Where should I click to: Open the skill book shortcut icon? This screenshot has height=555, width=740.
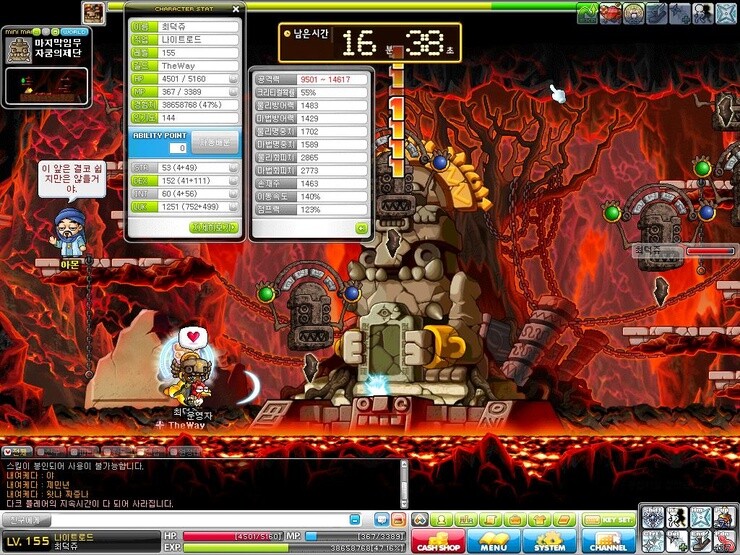point(564,520)
